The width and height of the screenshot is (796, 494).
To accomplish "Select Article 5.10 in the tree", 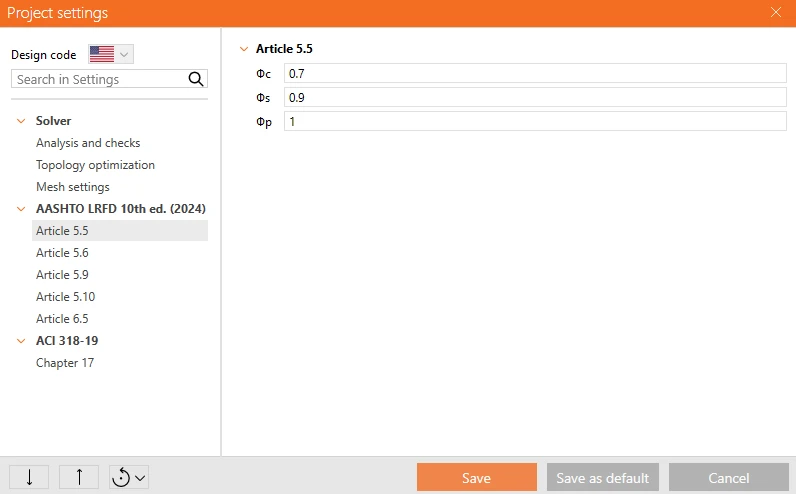I will [x=65, y=297].
